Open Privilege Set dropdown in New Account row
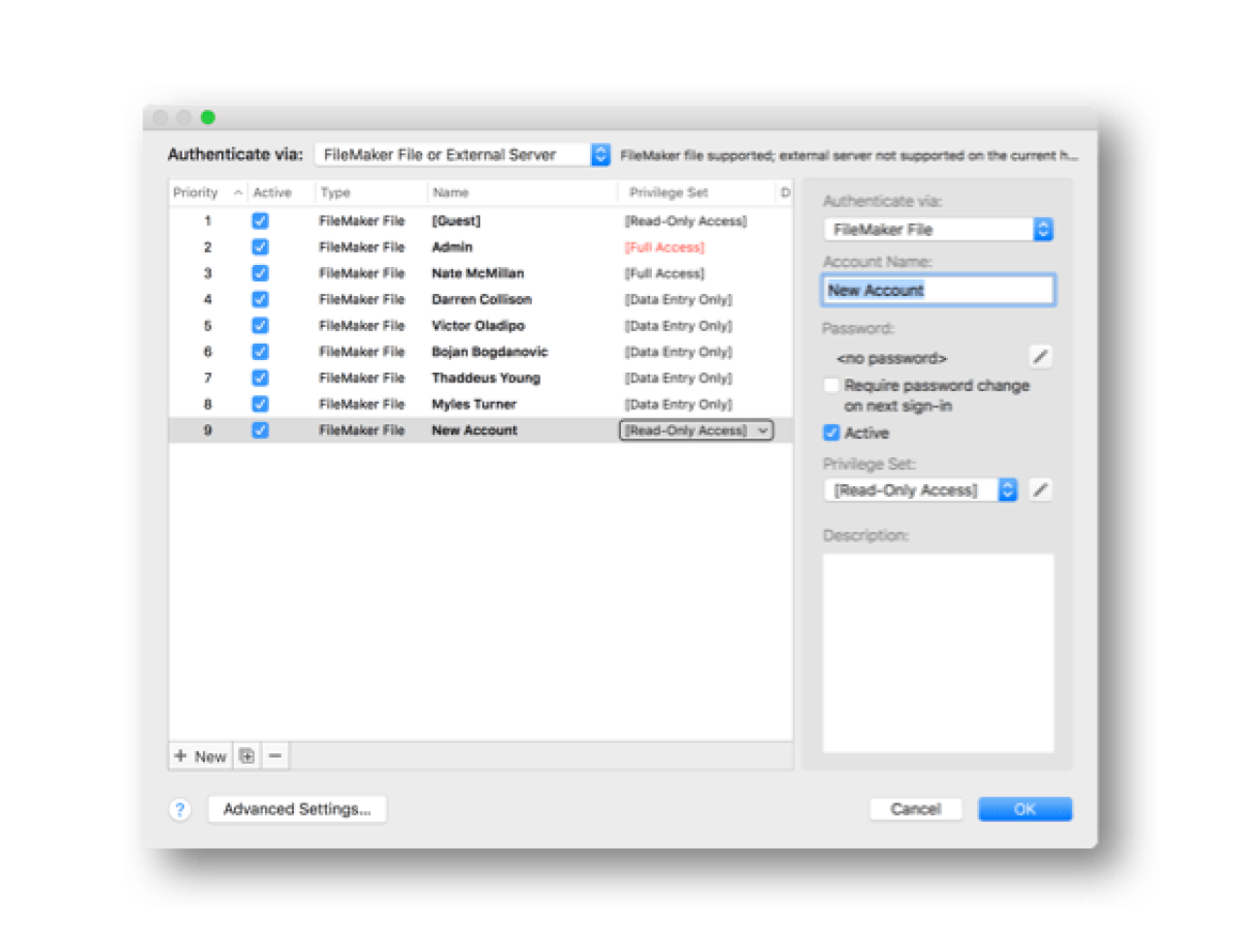Screen dimensions: 1242x952 pyautogui.click(x=697, y=430)
